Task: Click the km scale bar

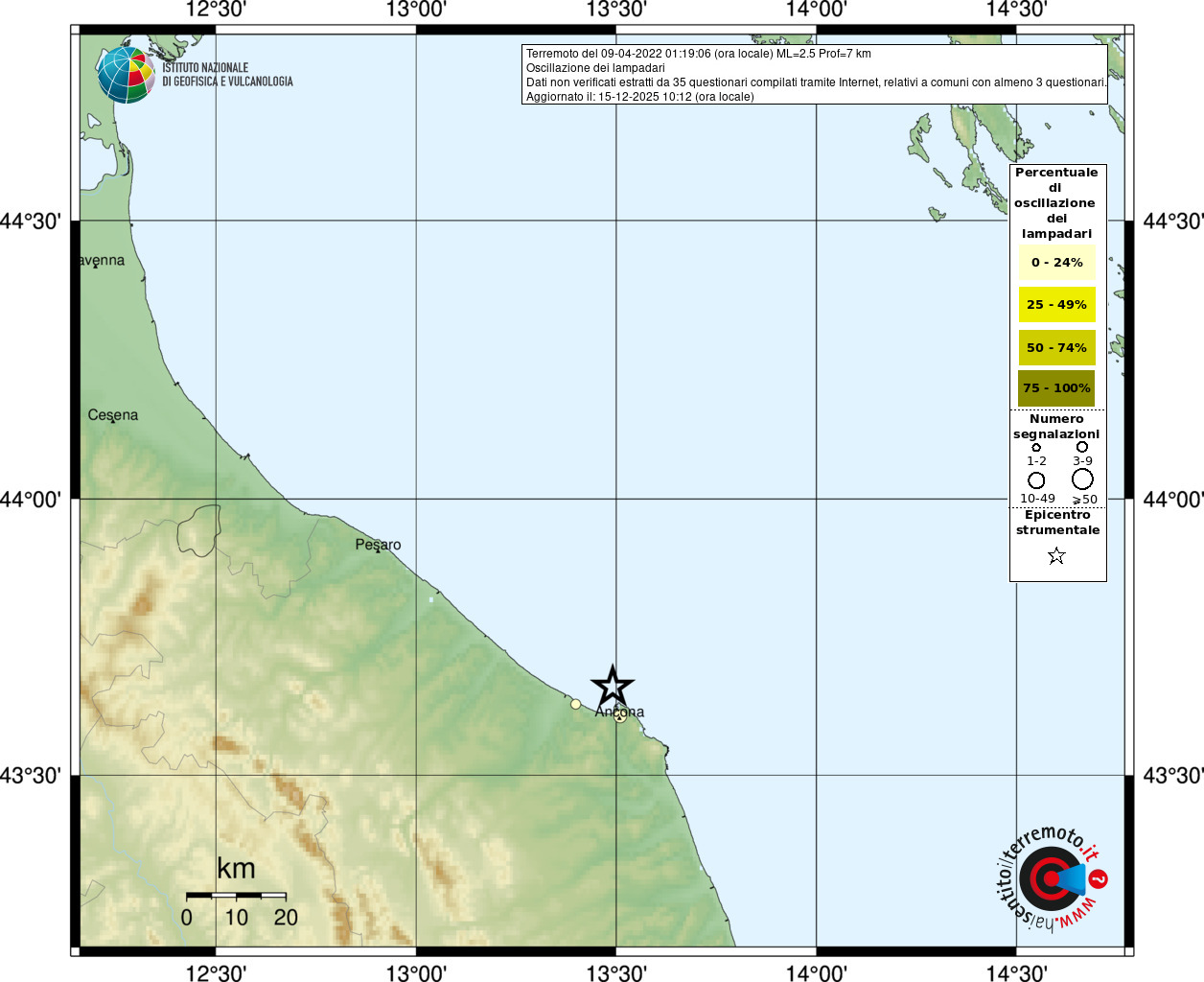Action: (237, 896)
